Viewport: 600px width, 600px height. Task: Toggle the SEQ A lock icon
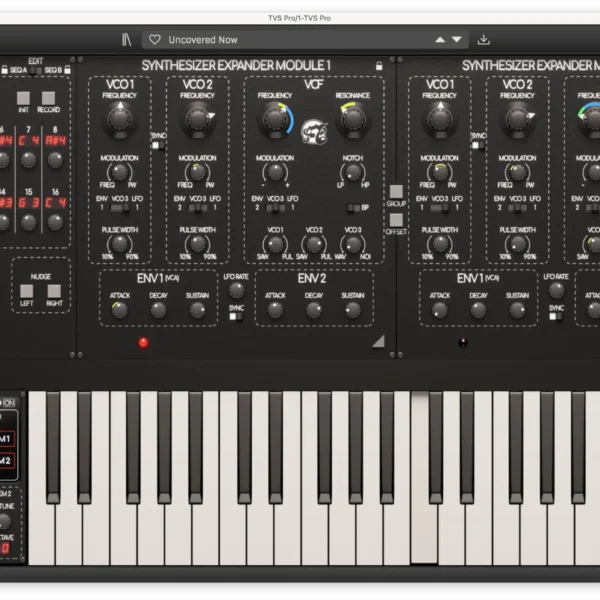(x=5, y=70)
